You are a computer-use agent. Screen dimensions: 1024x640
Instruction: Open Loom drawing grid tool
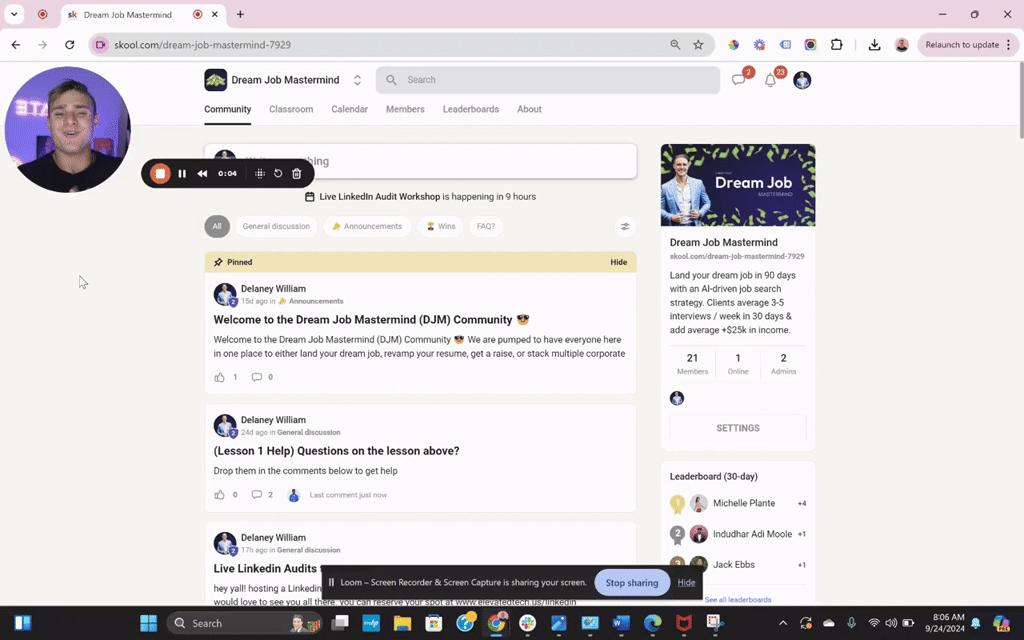(x=260, y=173)
